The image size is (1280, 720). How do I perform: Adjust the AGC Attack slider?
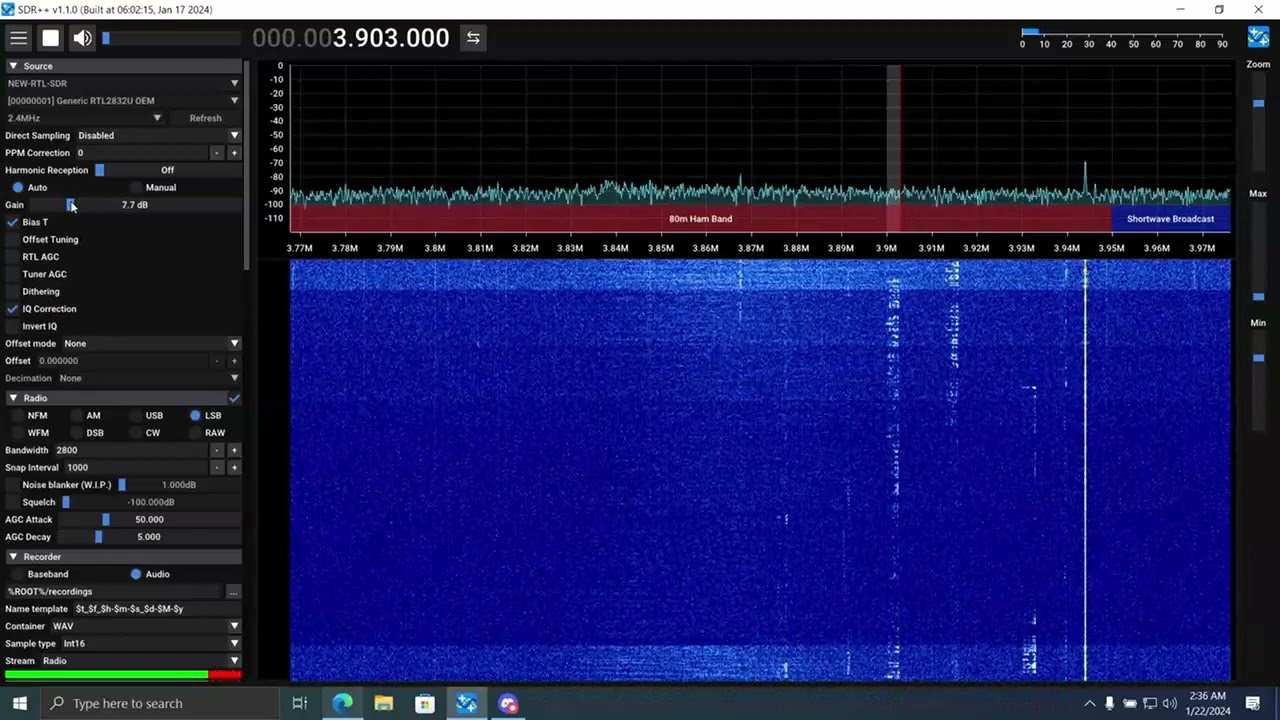tap(149, 519)
